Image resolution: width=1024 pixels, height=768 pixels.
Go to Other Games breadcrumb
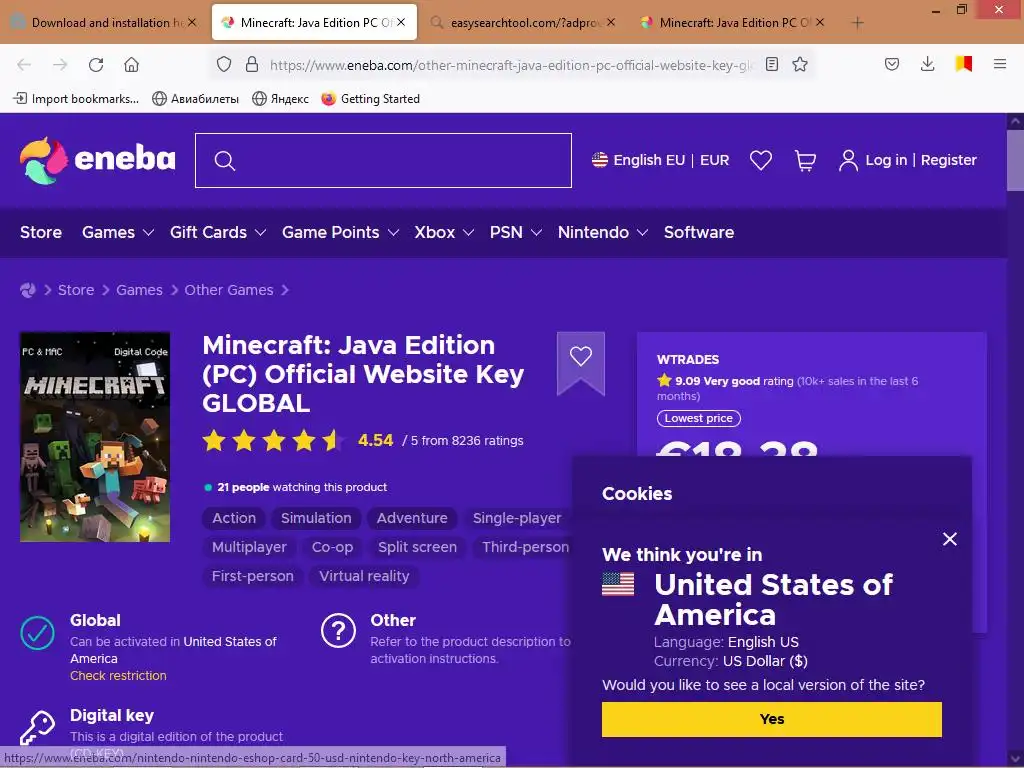click(x=229, y=290)
